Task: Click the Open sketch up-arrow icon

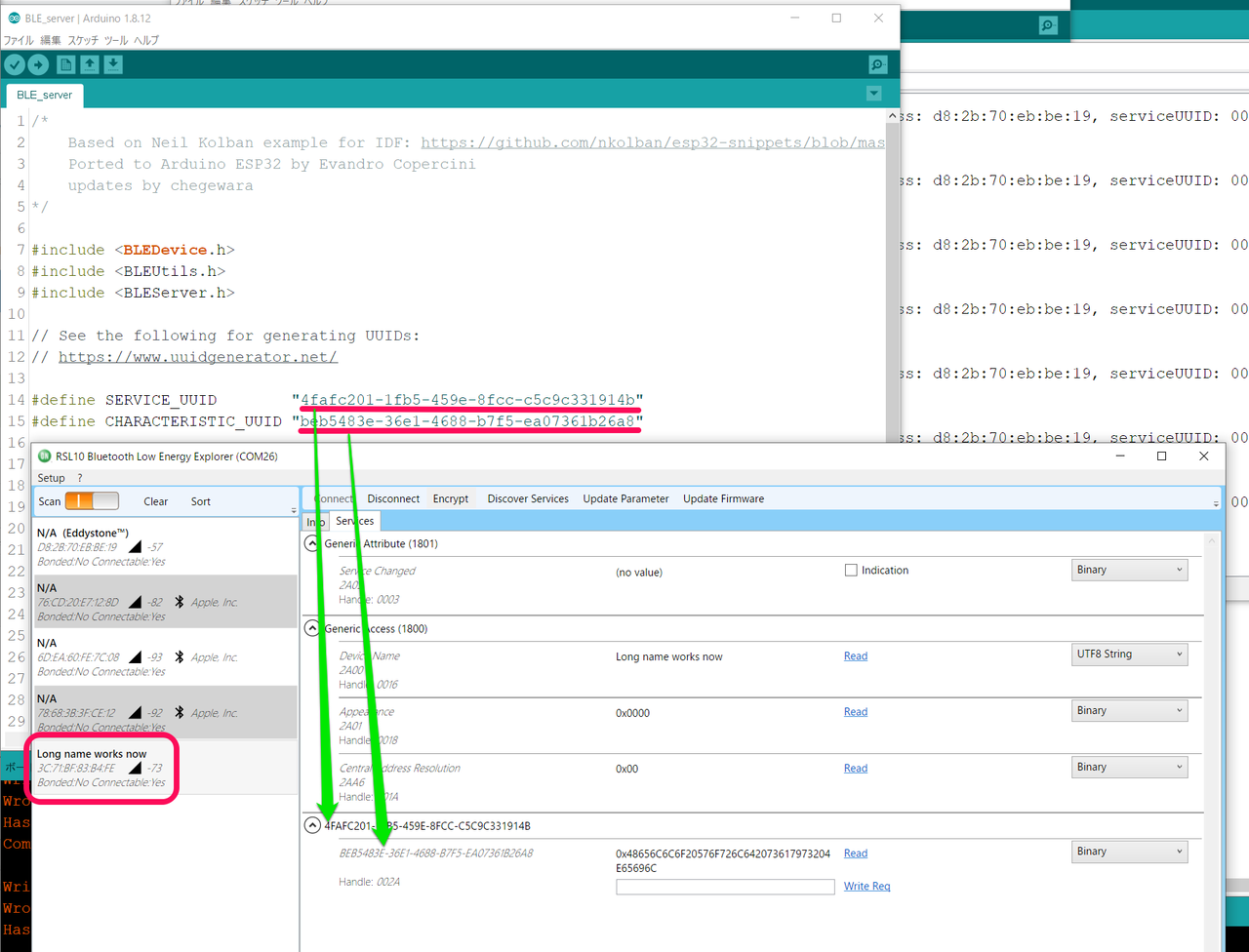Action: click(x=90, y=65)
